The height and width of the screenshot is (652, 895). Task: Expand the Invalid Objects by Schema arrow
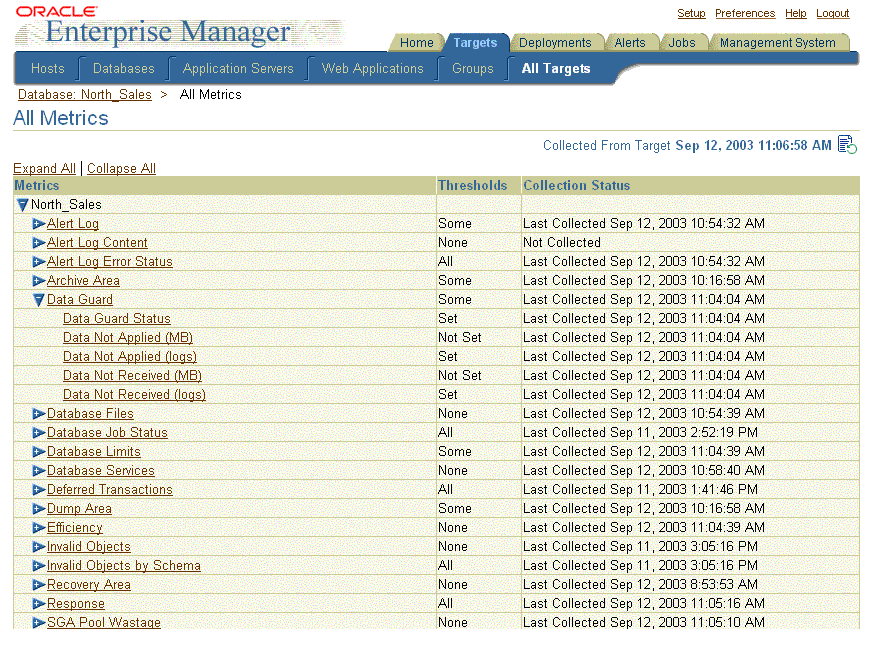(39, 566)
